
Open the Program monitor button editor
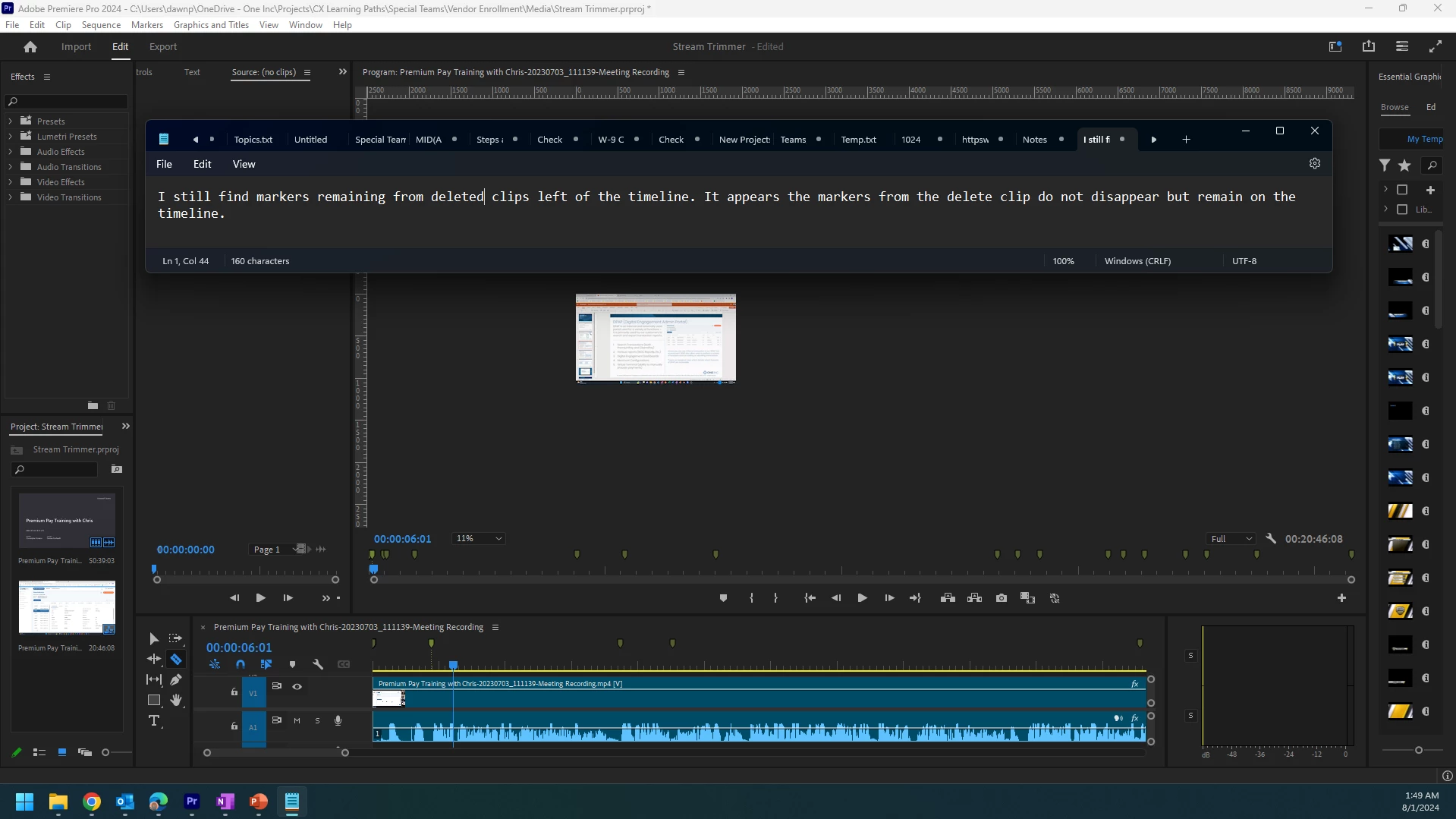tap(1341, 598)
